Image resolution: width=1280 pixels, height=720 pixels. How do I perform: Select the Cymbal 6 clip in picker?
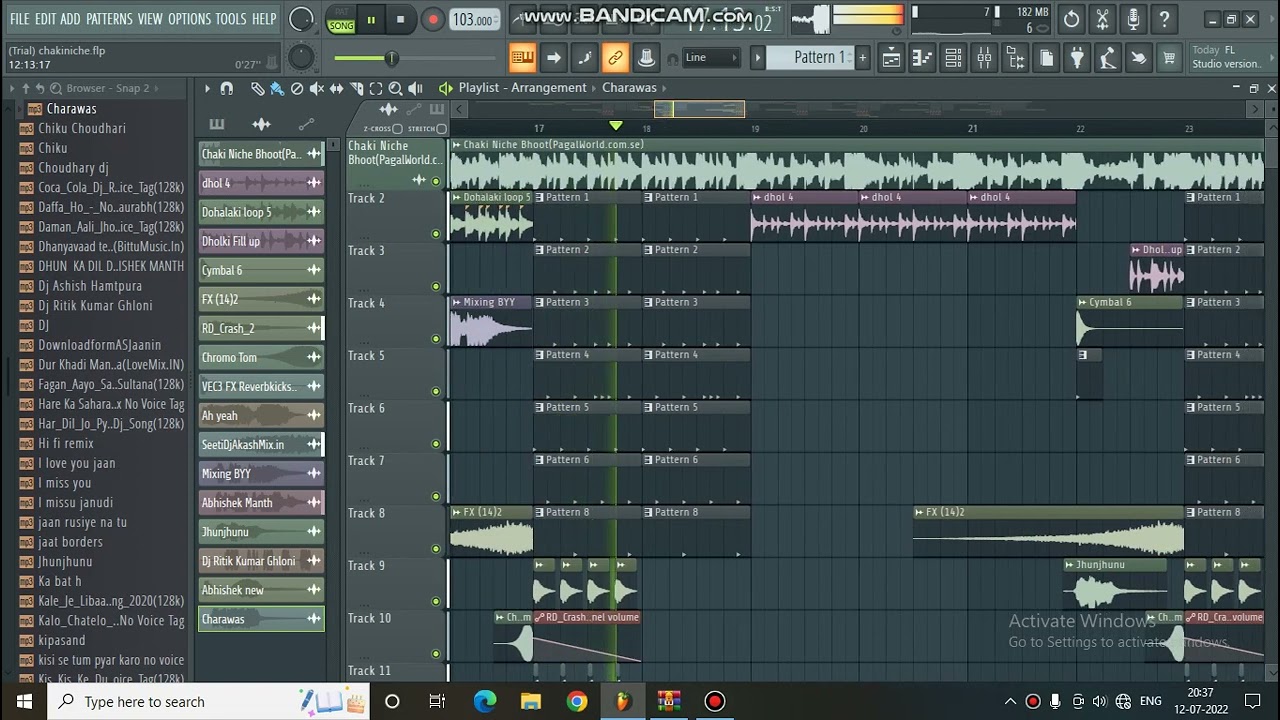point(261,270)
